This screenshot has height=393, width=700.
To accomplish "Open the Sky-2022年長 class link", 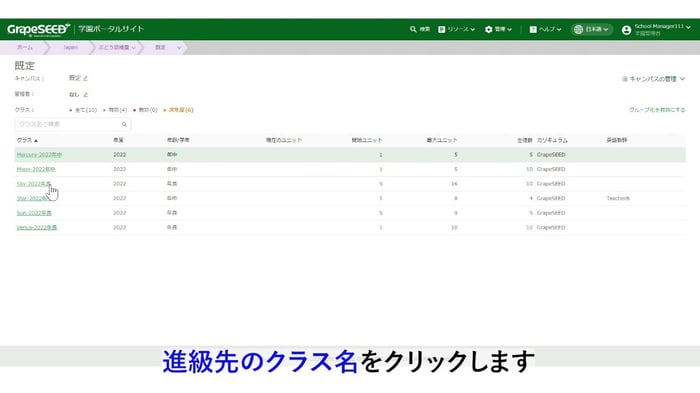I will click(34, 184).
